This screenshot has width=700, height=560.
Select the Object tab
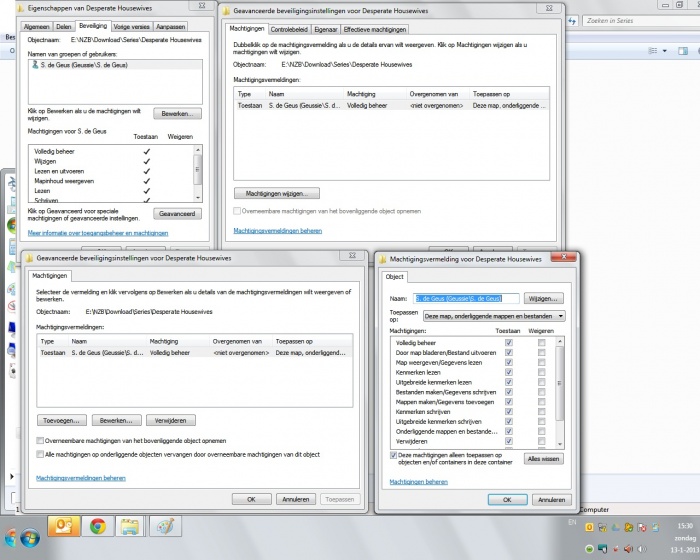point(394,276)
